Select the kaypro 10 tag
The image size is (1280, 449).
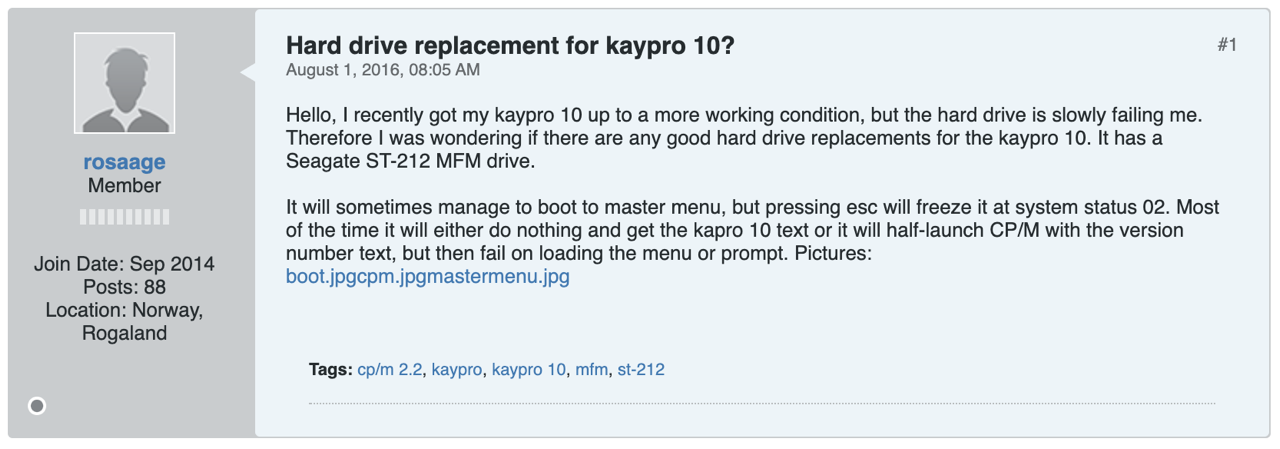pos(529,369)
